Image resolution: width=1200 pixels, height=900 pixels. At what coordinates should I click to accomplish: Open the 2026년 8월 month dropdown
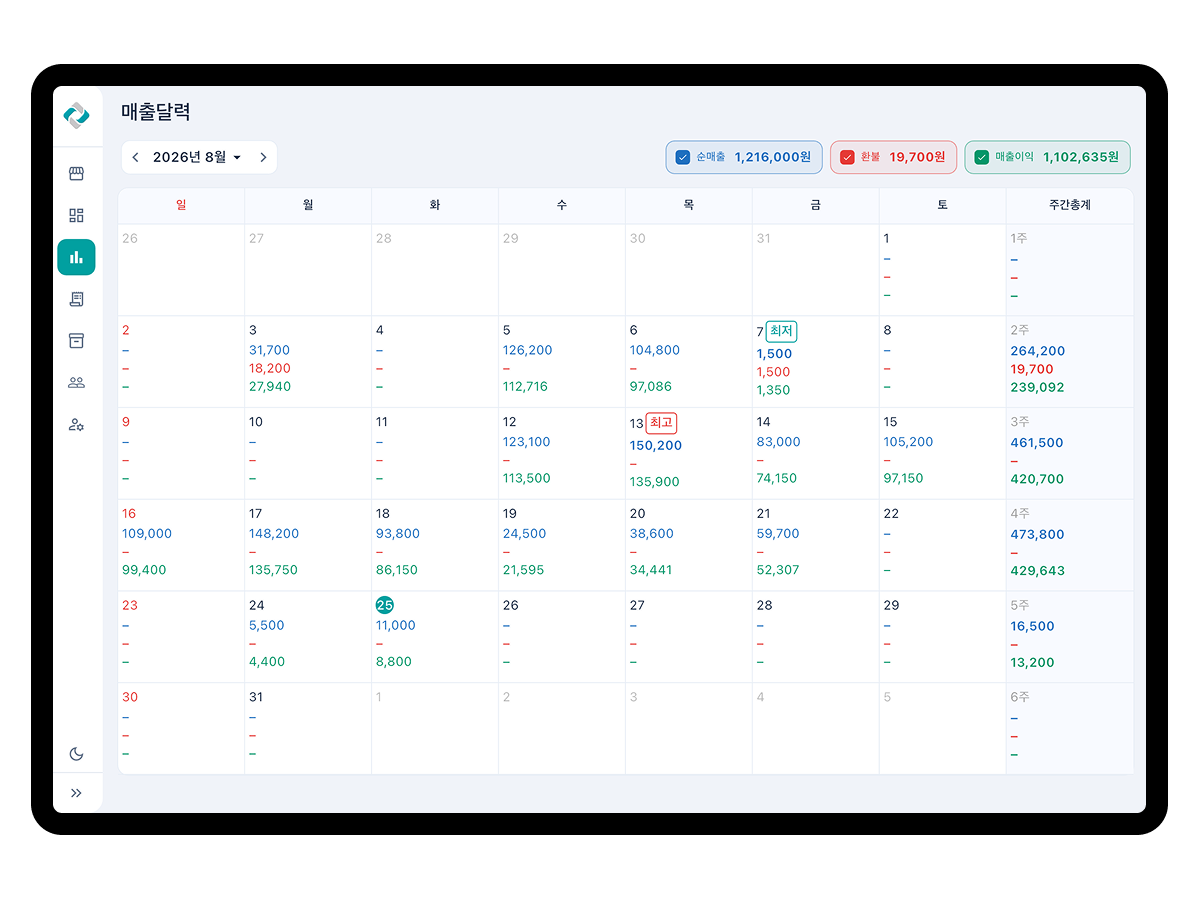point(198,157)
